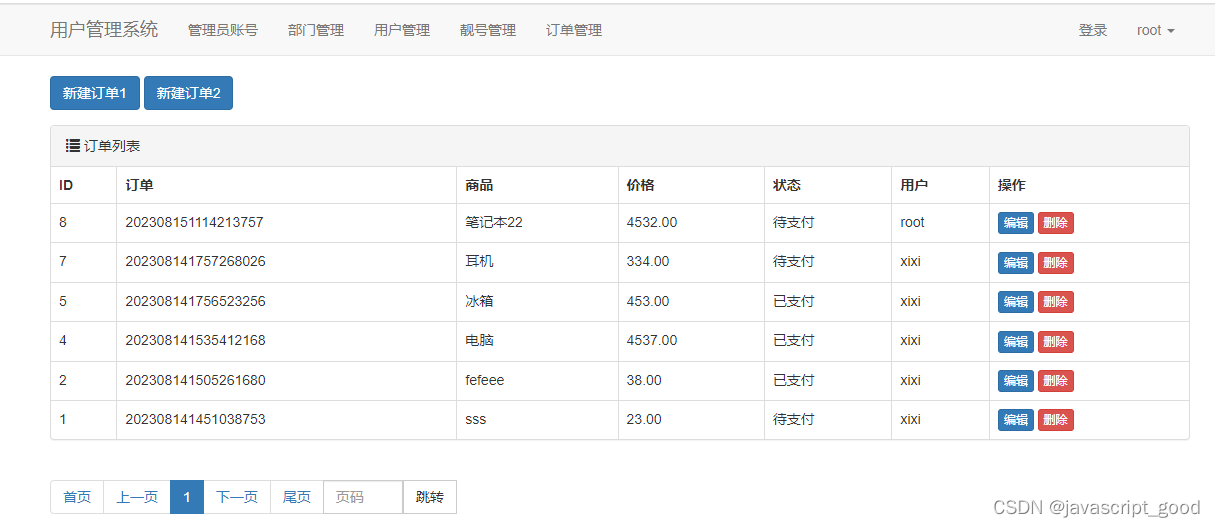Image resolution: width=1215 pixels, height=527 pixels.
Task: Click status 已支付 in 冰箱 row
Action: [794, 301]
